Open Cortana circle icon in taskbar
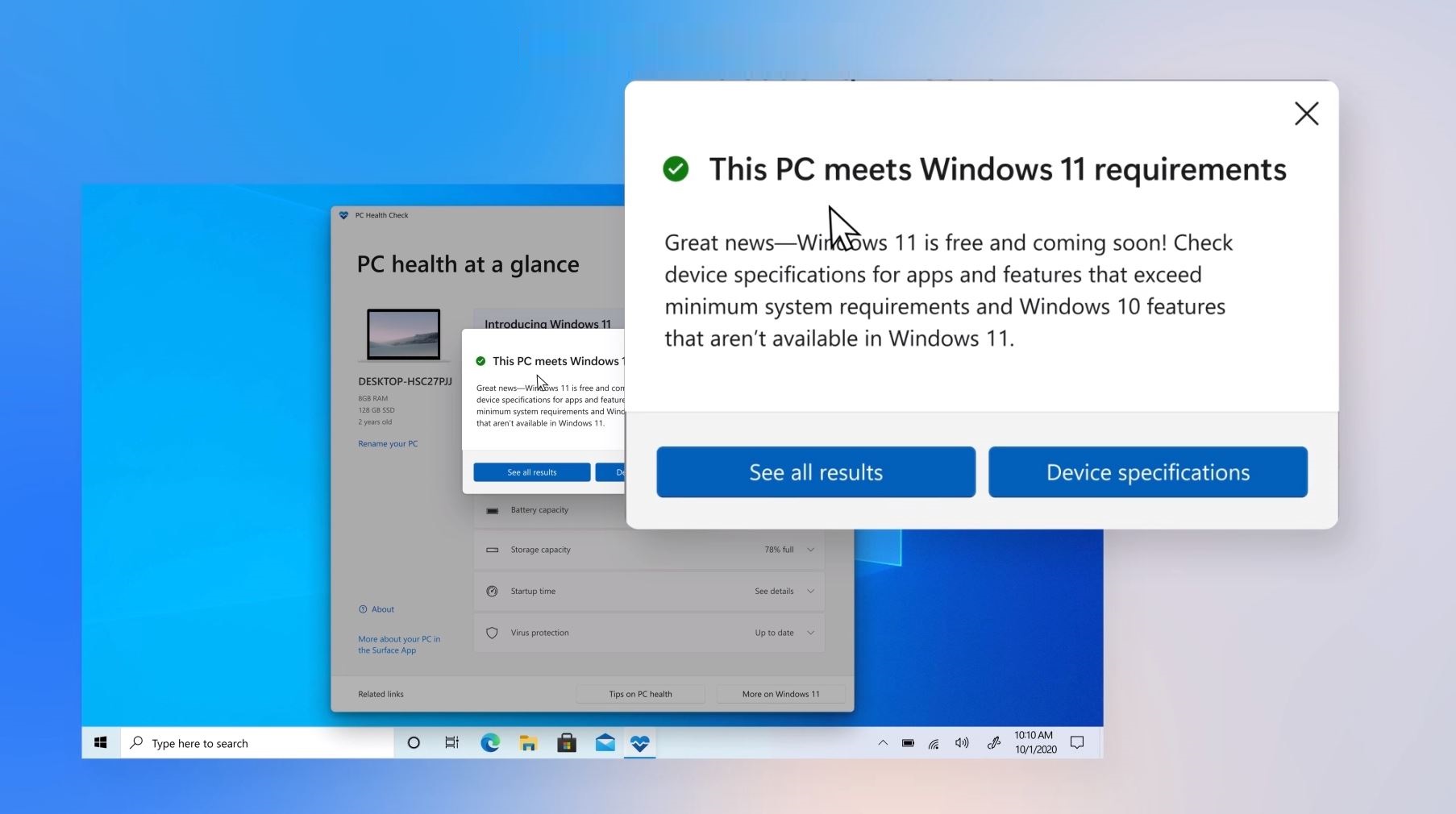Viewport: 1456px width, 814px height. (x=414, y=743)
